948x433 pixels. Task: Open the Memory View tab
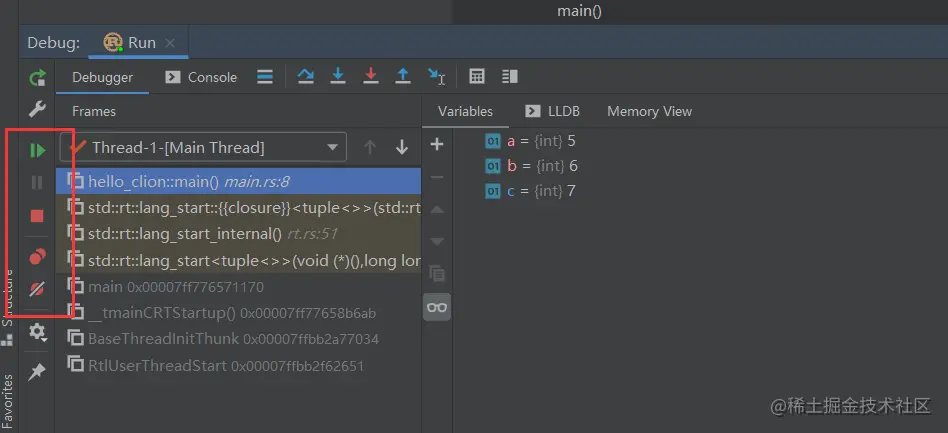pos(649,111)
